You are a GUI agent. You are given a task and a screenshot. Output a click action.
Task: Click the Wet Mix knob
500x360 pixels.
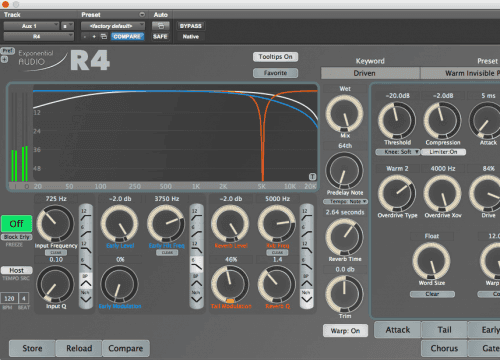click(x=344, y=113)
